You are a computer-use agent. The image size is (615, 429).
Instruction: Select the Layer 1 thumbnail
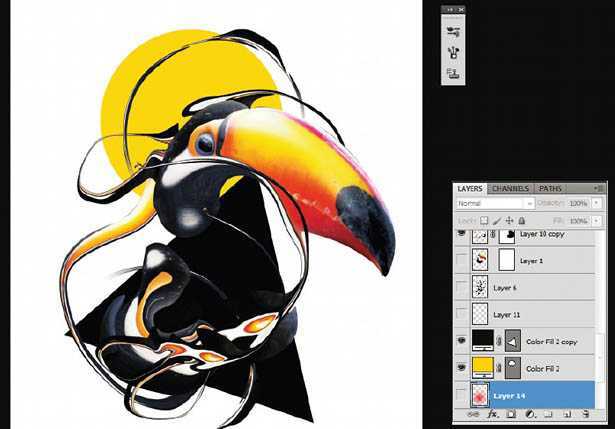click(480, 260)
